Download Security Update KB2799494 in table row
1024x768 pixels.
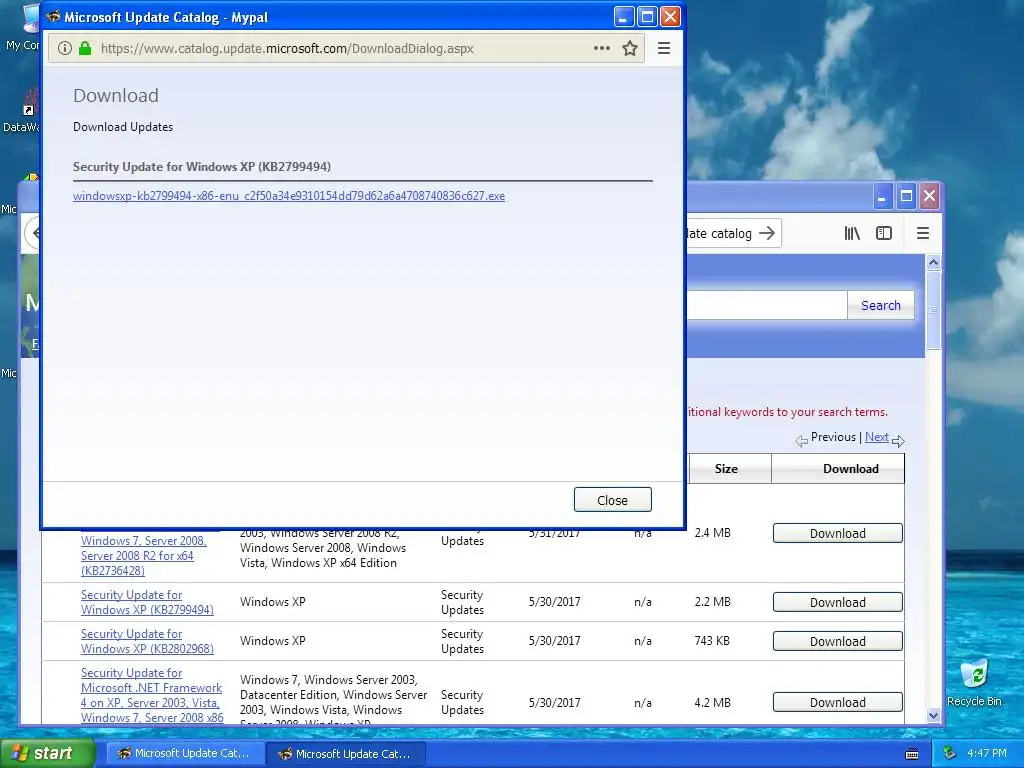(838, 602)
